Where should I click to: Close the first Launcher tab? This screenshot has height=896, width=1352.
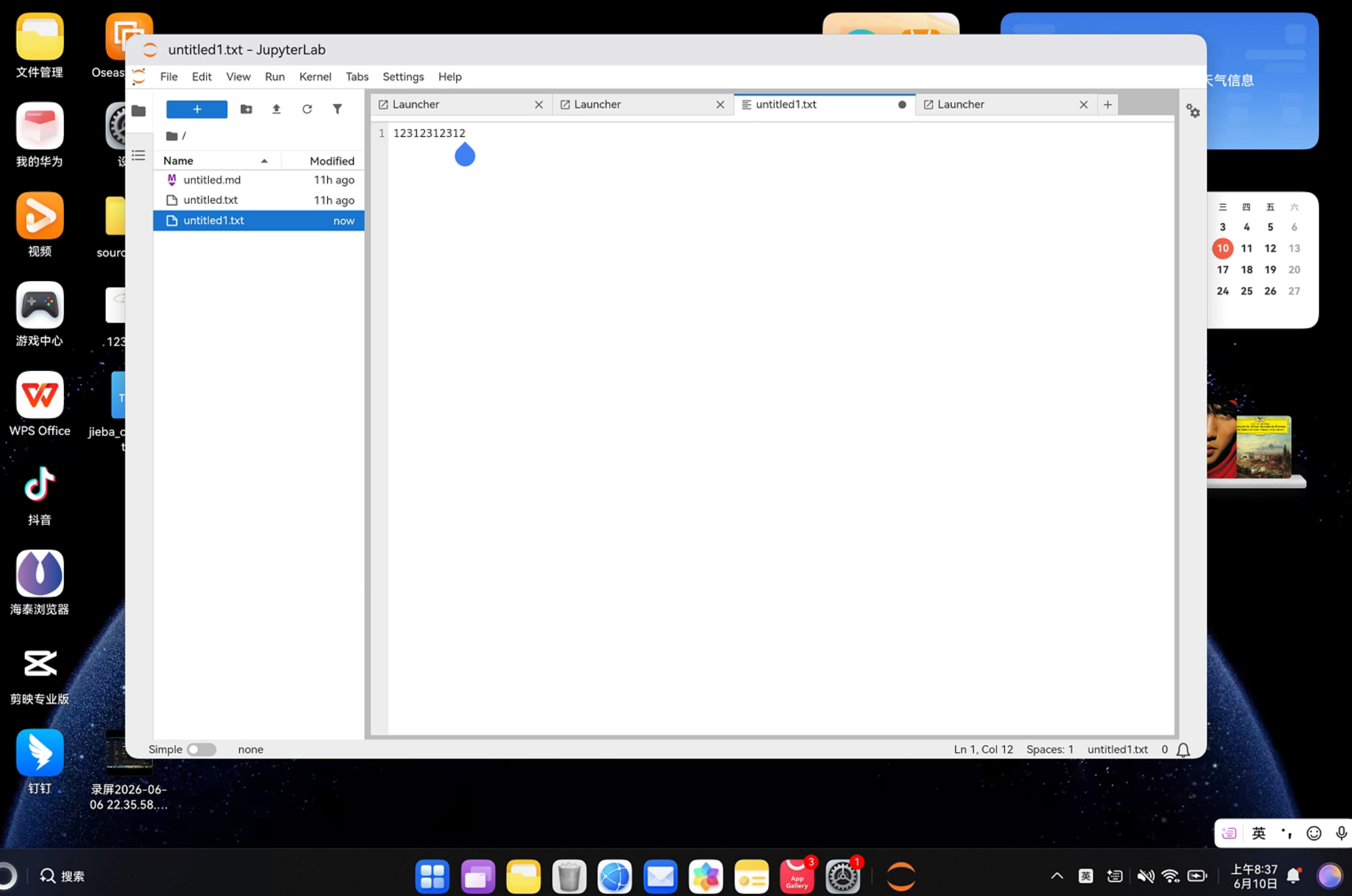538,104
